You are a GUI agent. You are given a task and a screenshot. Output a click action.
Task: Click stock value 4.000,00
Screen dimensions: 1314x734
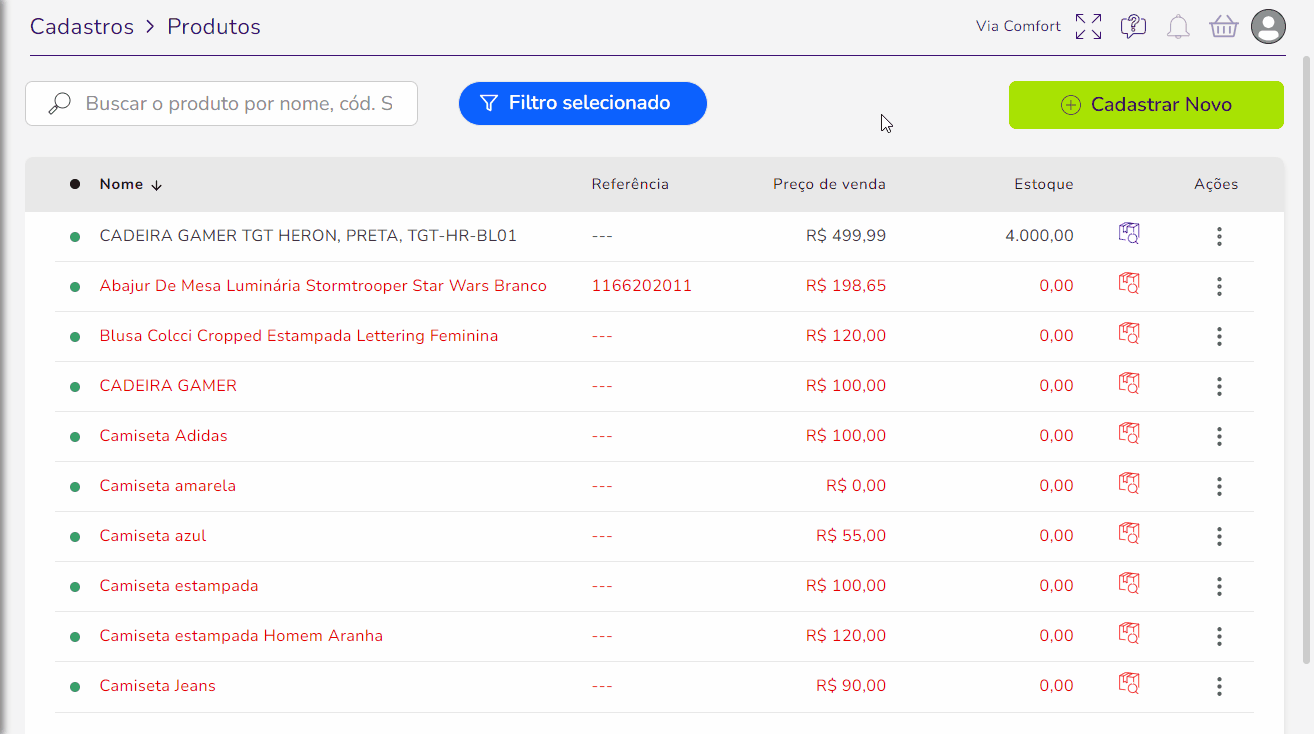pyautogui.click(x=1040, y=236)
